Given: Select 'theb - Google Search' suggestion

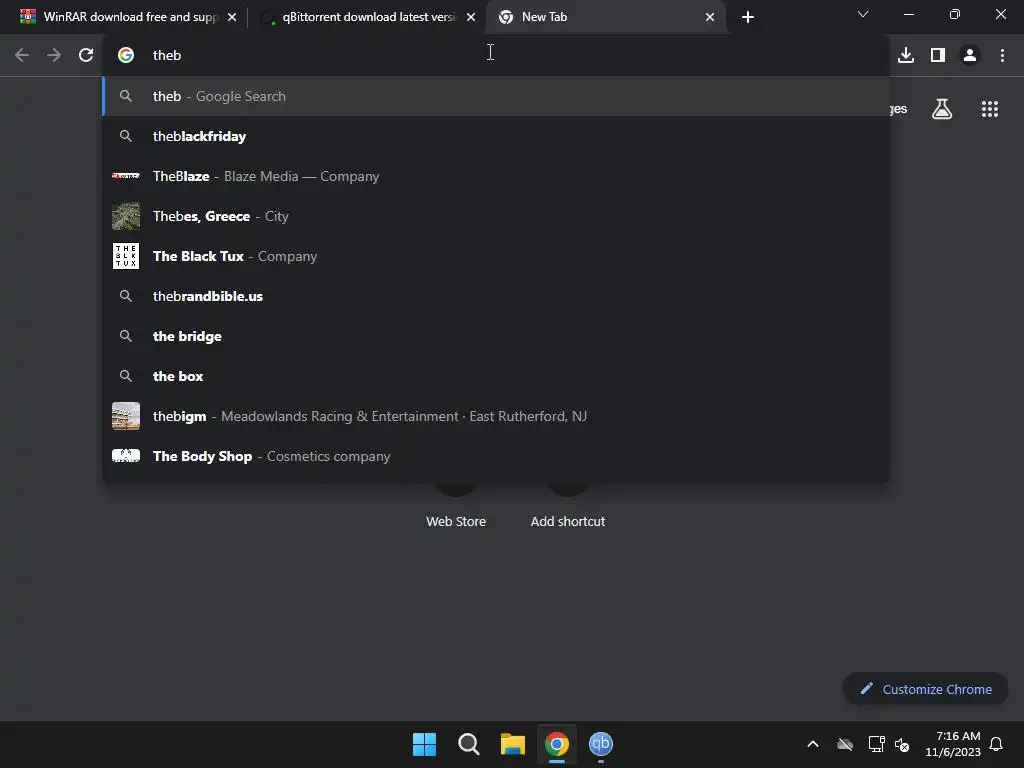Looking at the screenshot, I should [x=496, y=96].
